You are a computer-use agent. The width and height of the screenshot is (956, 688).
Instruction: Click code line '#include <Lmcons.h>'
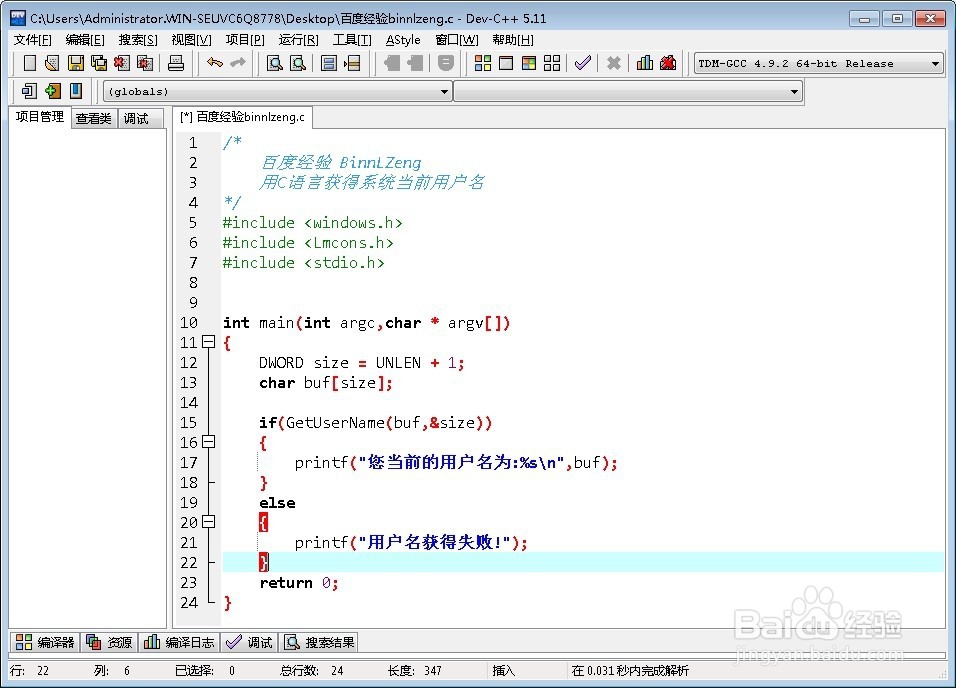pyautogui.click(x=308, y=243)
